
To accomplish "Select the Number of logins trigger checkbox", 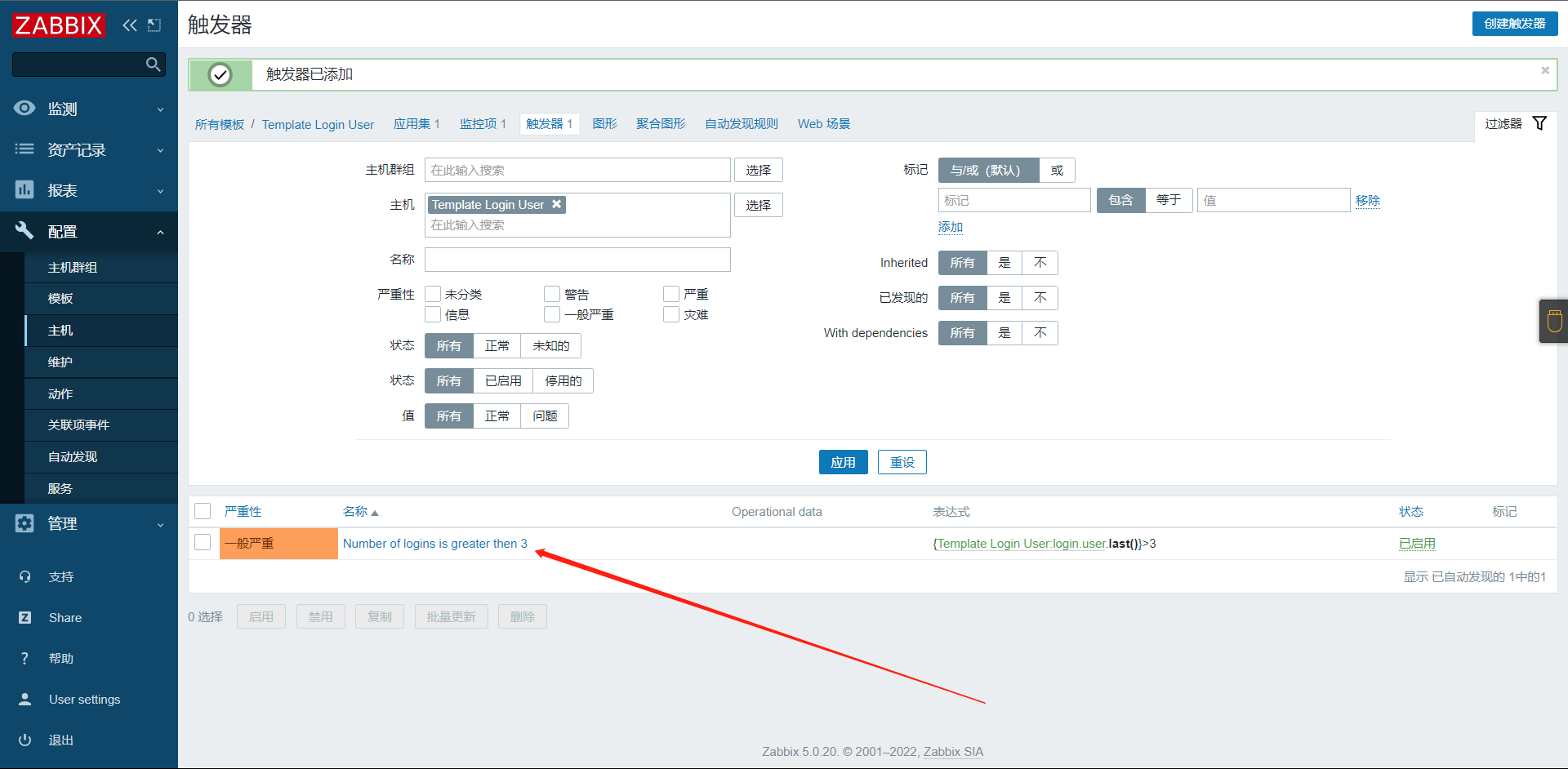I will (203, 542).
